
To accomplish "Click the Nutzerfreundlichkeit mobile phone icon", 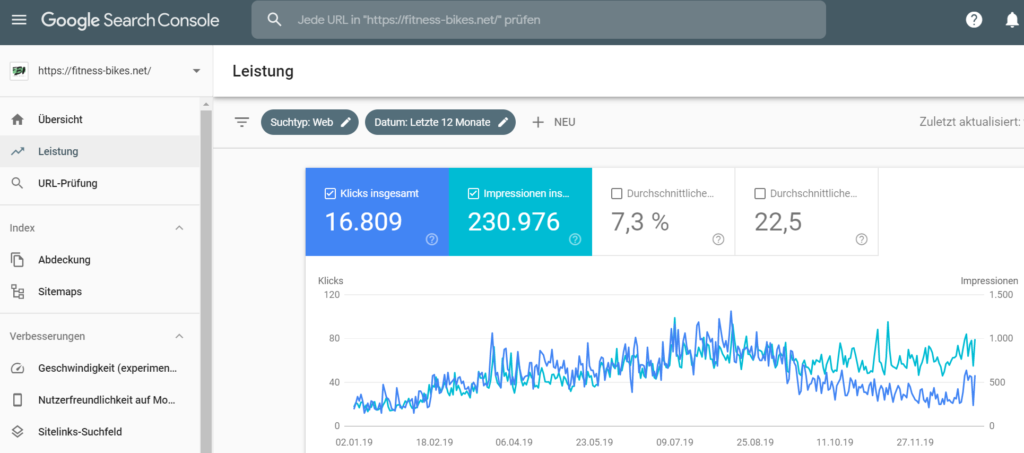I will tap(18, 399).
